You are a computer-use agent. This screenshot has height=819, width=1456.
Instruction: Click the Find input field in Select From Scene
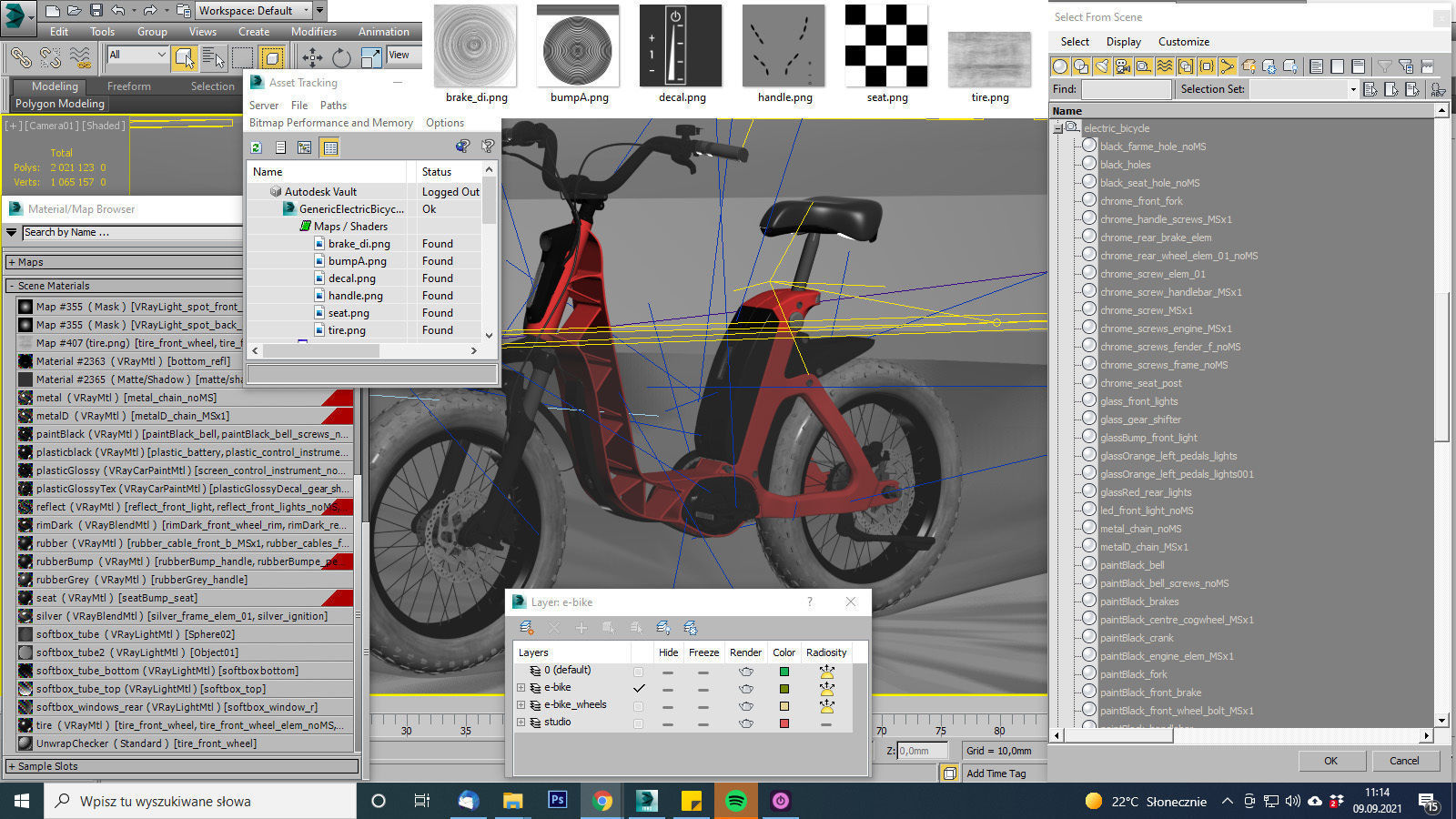[1126, 89]
